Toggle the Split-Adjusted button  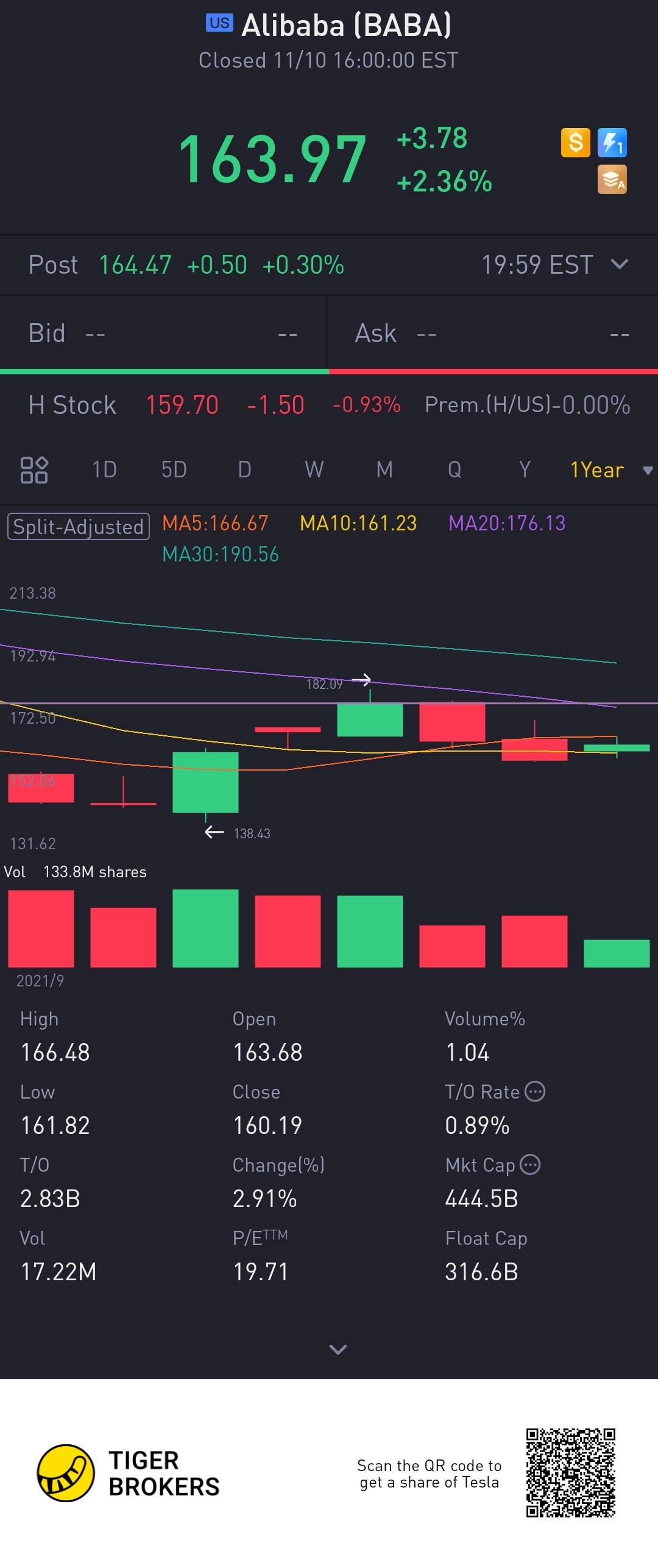click(79, 527)
